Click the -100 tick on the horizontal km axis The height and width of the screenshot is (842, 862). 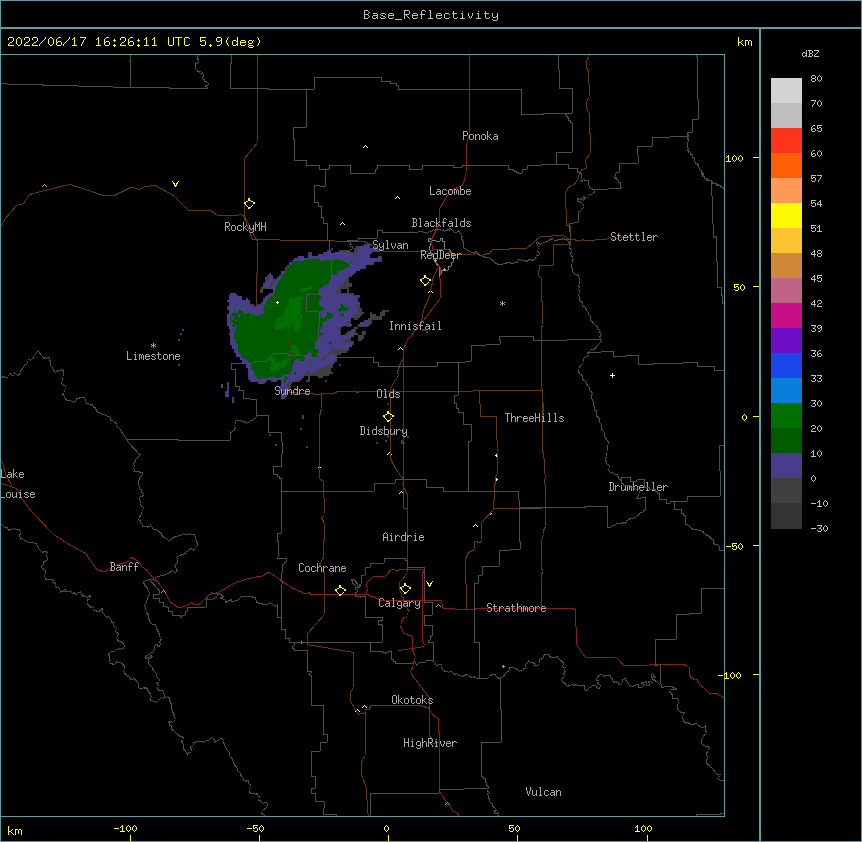pyautogui.click(x=125, y=828)
